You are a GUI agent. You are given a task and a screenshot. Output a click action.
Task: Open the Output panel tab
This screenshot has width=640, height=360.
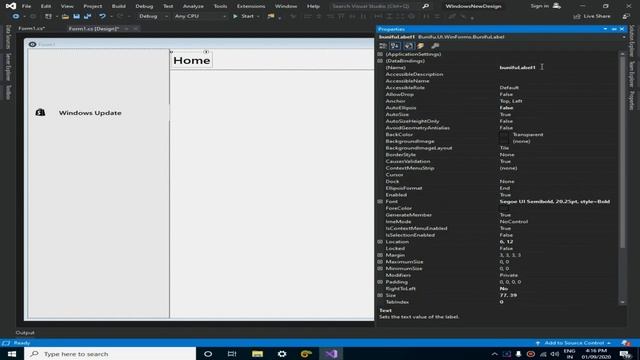pos(25,333)
